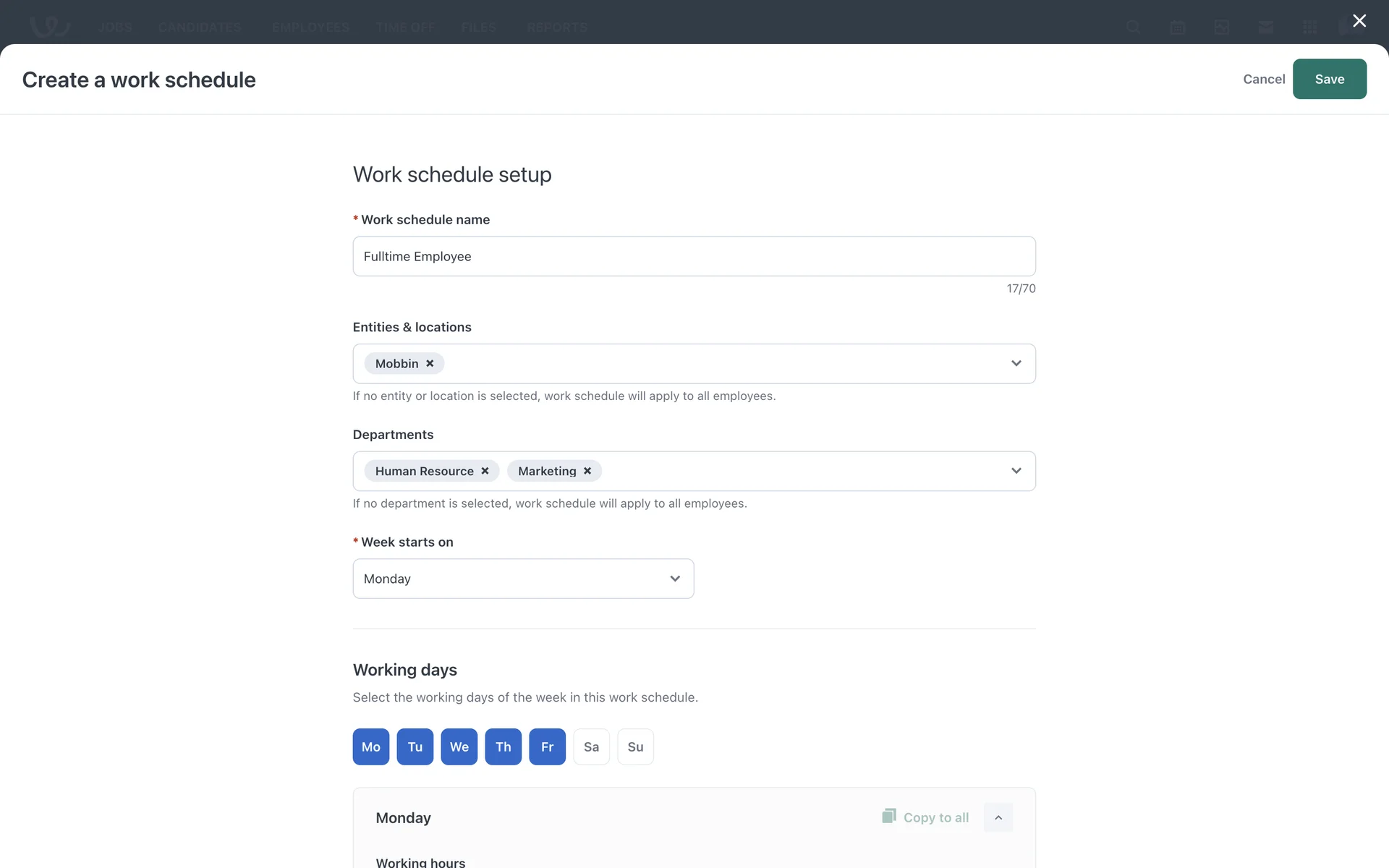Click the Work schedule name field
Viewport: 1389px width, 868px height.
coord(694,256)
